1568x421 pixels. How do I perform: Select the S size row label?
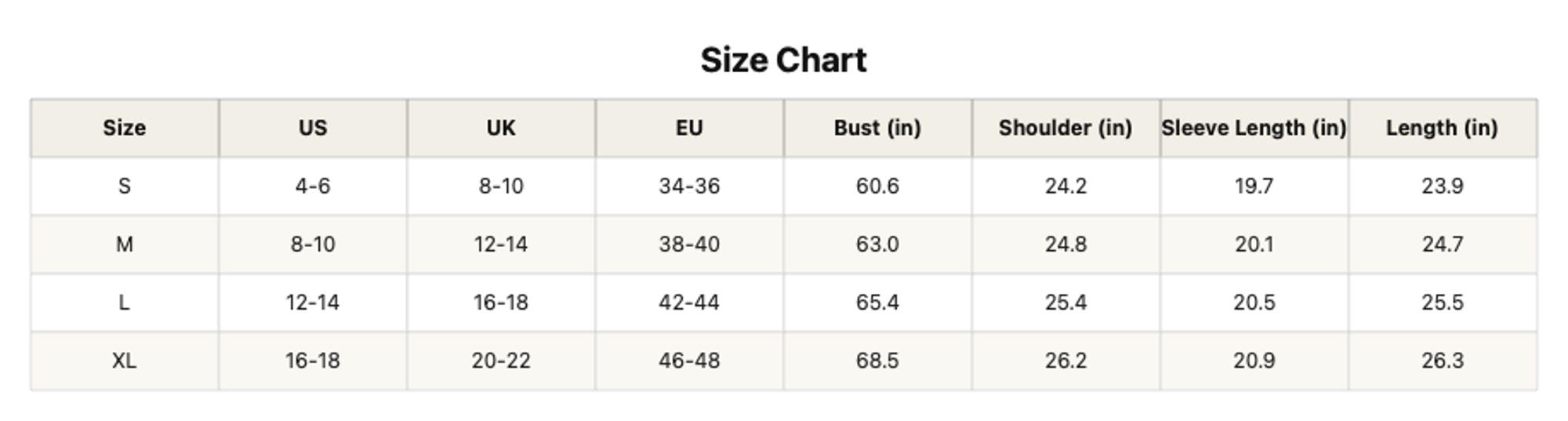pos(125,186)
